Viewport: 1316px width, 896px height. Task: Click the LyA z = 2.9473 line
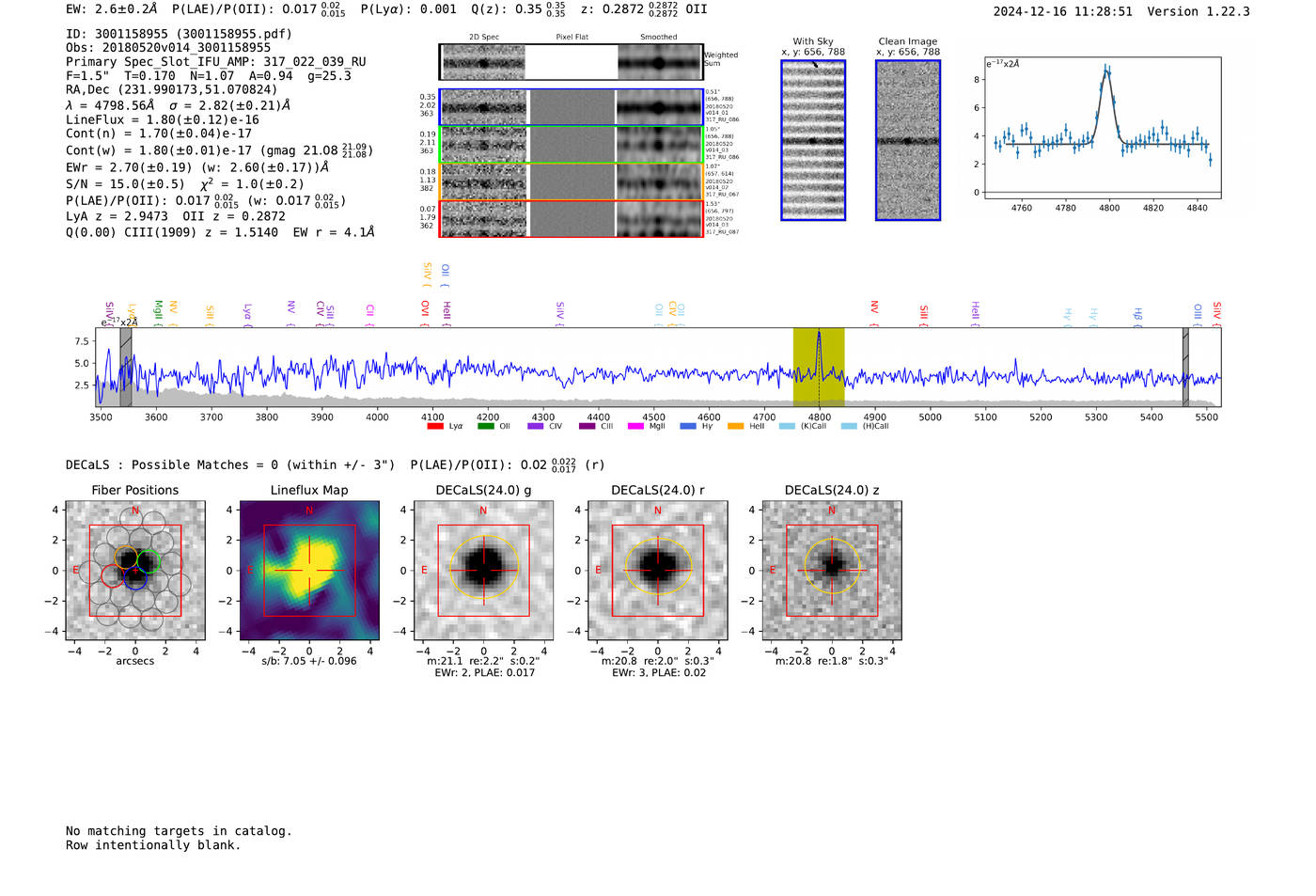click(x=176, y=216)
